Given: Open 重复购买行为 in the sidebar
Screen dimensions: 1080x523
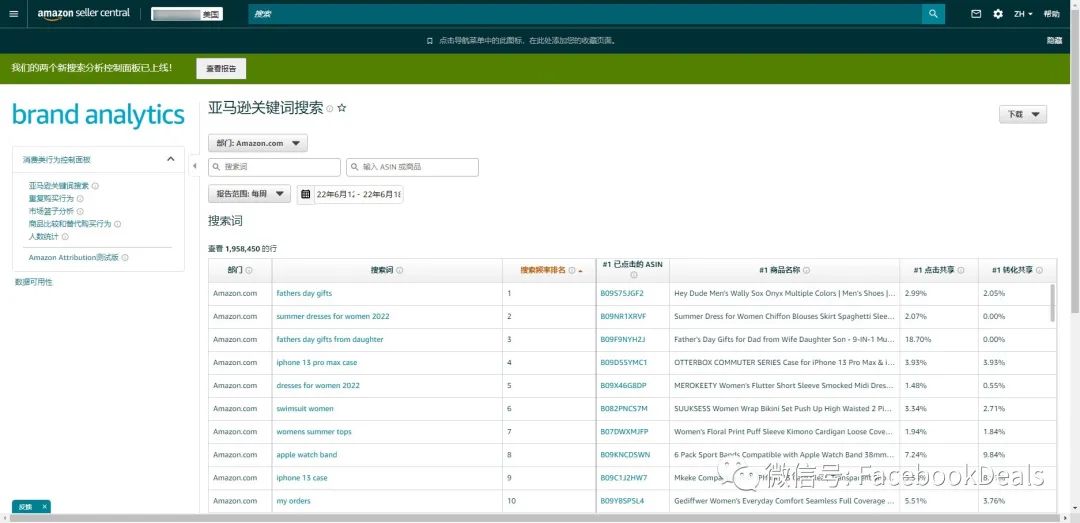Looking at the screenshot, I should (x=51, y=198).
